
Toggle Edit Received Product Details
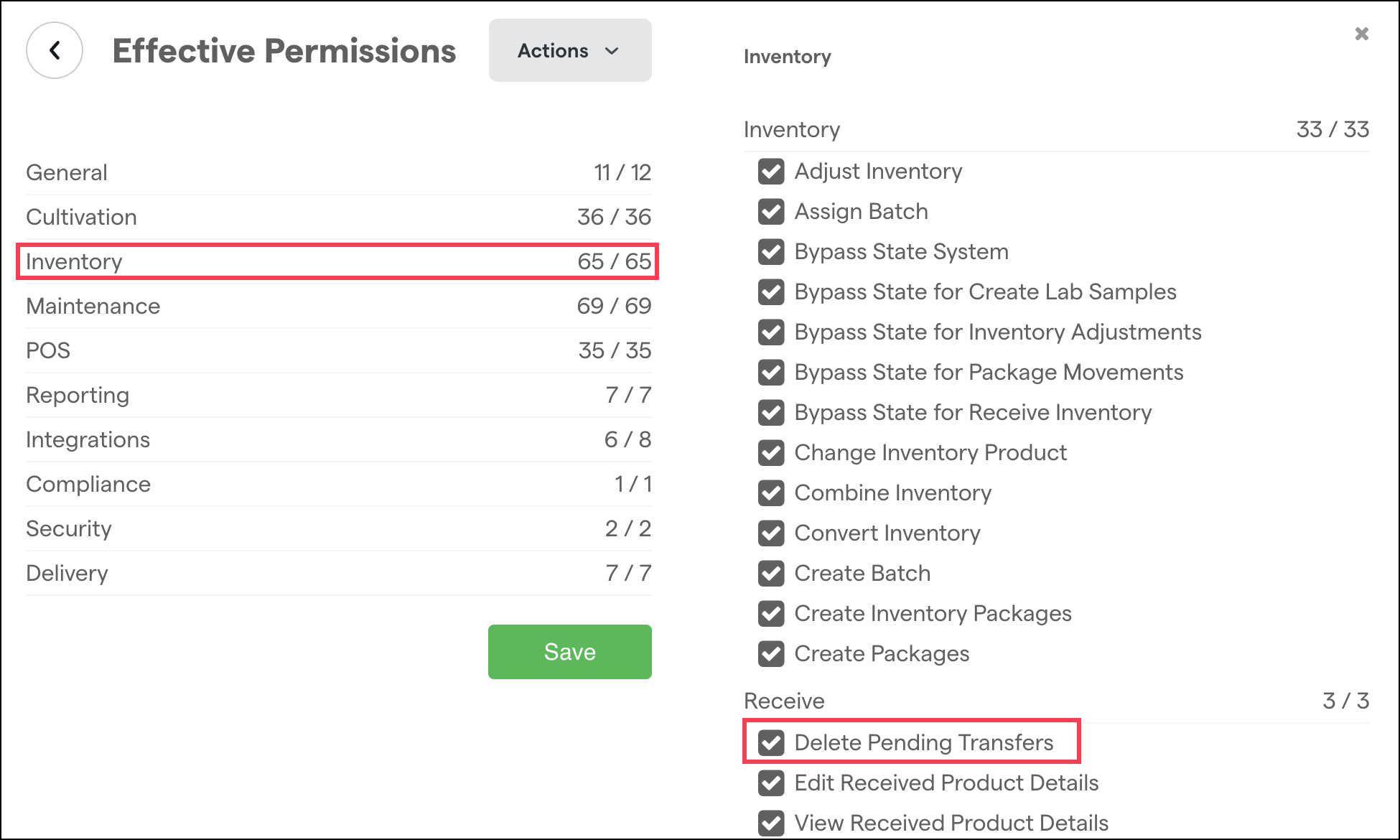(x=770, y=783)
